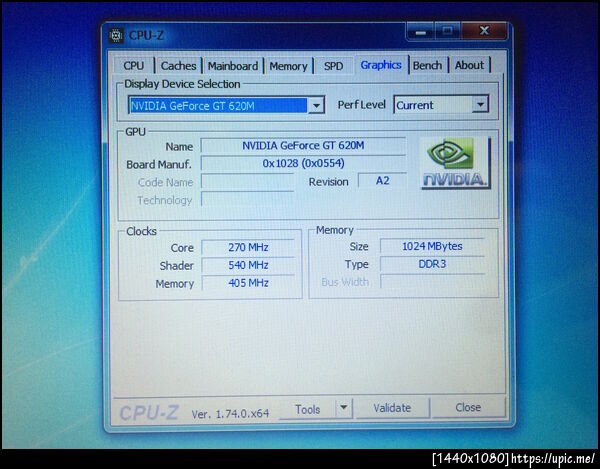Click the version text Ver. 1.74.0.x64
The image size is (600, 469).
point(230,414)
